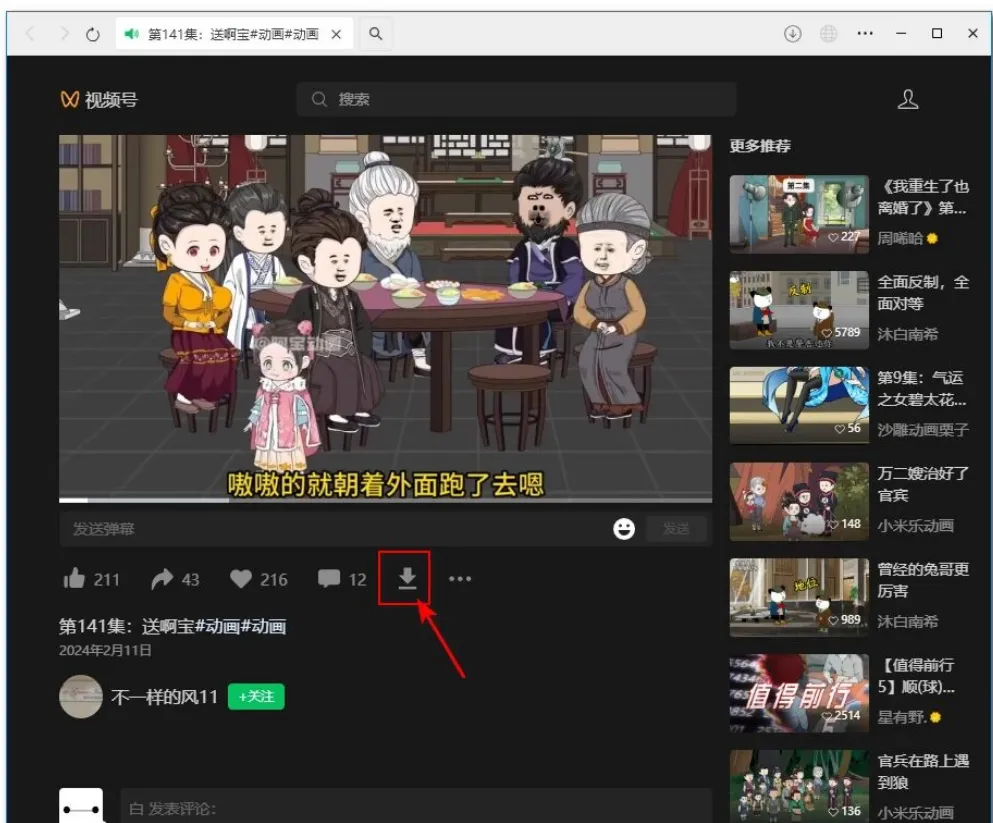Open thumbnail for 全面反制，全面对等
Image resolution: width=993 pixels, height=823 pixels.
click(799, 310)
